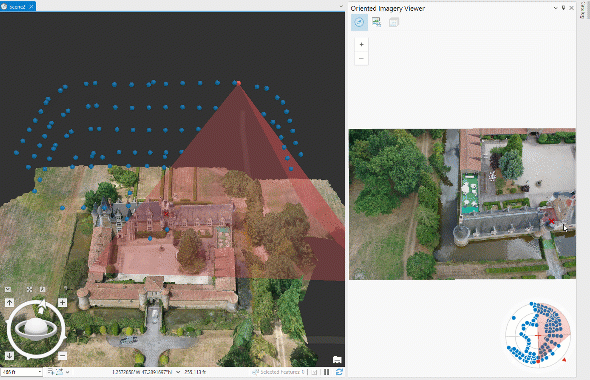
Task: Click the red selected camera point in scene
Action: [x=238, y=83]
